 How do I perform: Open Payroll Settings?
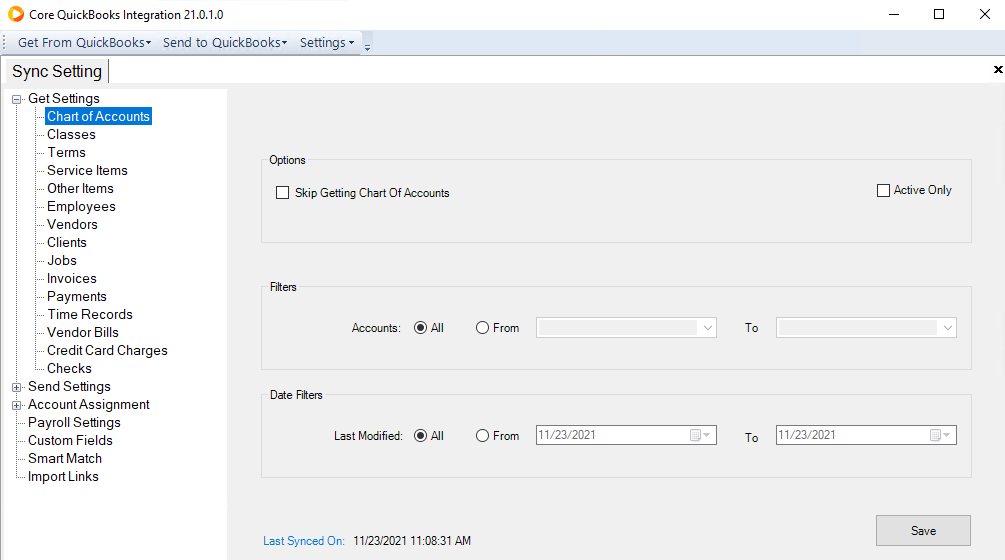[74, 422]
